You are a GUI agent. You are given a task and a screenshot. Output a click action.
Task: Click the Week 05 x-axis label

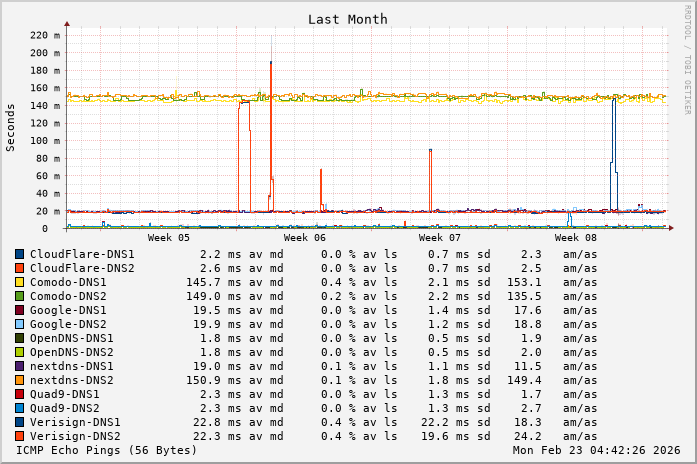coord(168,238)
